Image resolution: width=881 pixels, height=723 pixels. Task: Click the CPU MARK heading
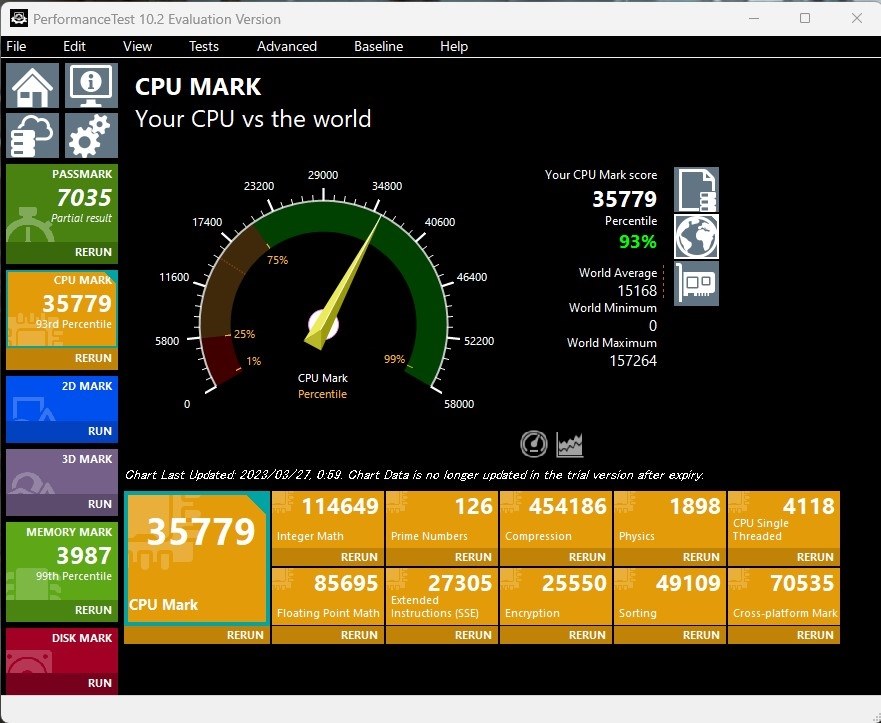tap(198, 87)
